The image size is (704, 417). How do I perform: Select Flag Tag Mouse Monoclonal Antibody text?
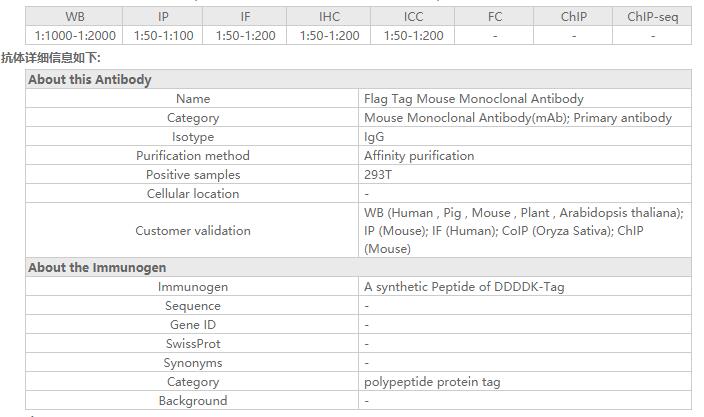pos(474,99)
